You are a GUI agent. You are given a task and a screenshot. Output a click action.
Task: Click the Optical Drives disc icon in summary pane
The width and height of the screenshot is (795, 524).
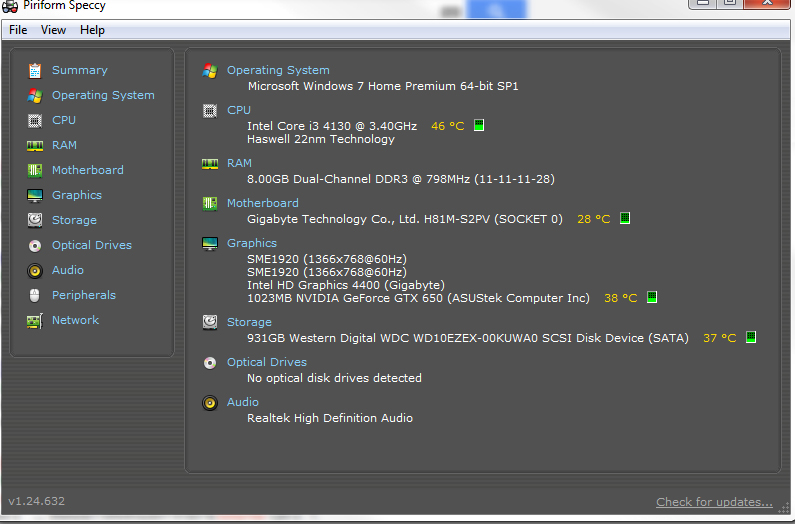coord(210,363)
